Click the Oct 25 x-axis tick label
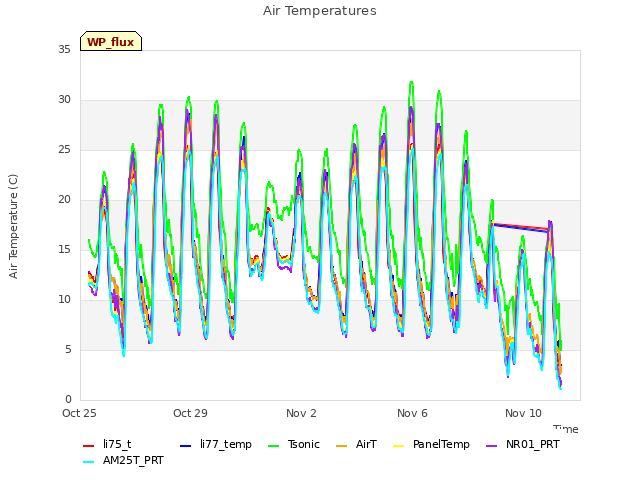The width and height of the screenshot is (640, 480). [x=80, y=413]
